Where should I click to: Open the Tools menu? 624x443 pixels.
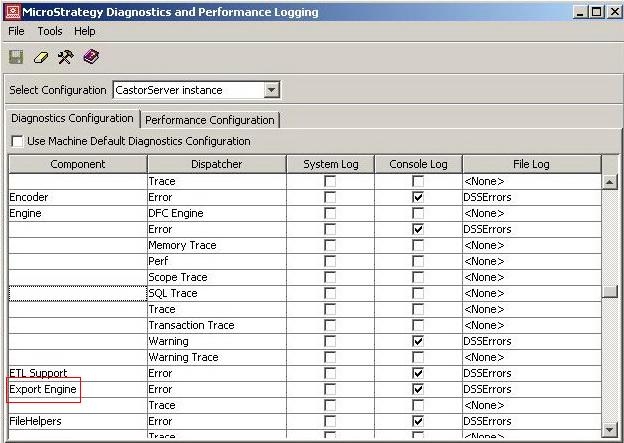tap(50, 31)
